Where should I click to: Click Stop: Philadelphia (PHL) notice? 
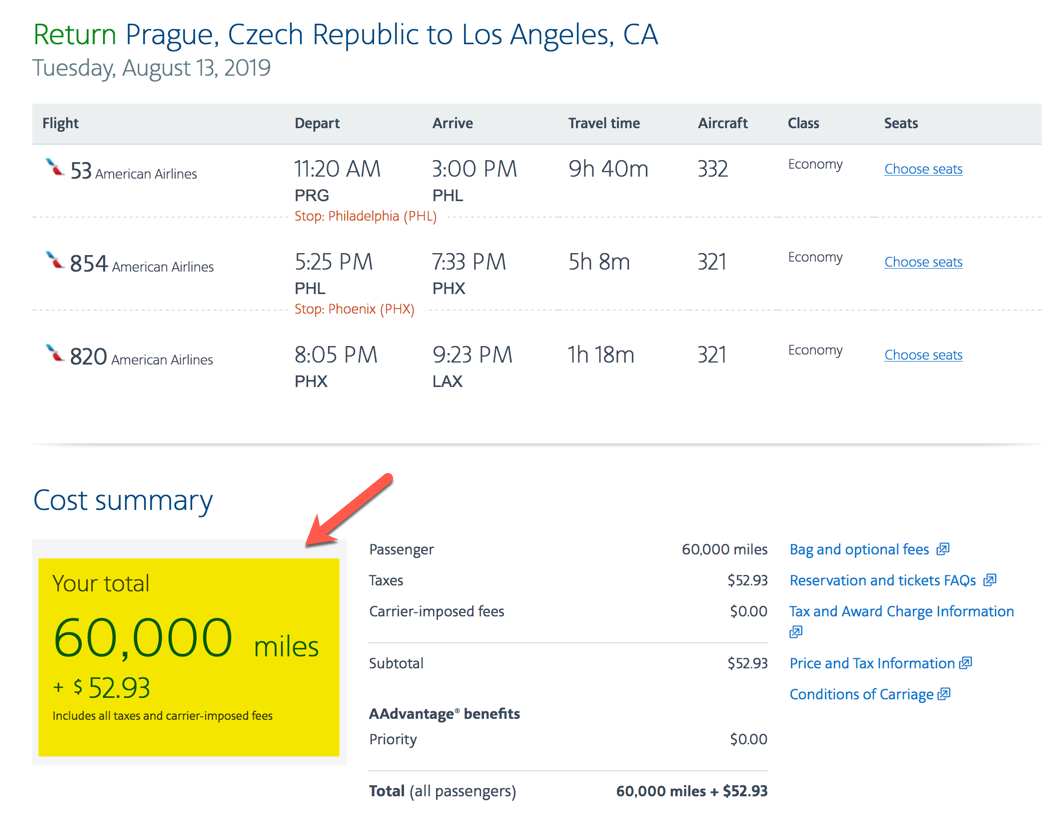[365, 216]
